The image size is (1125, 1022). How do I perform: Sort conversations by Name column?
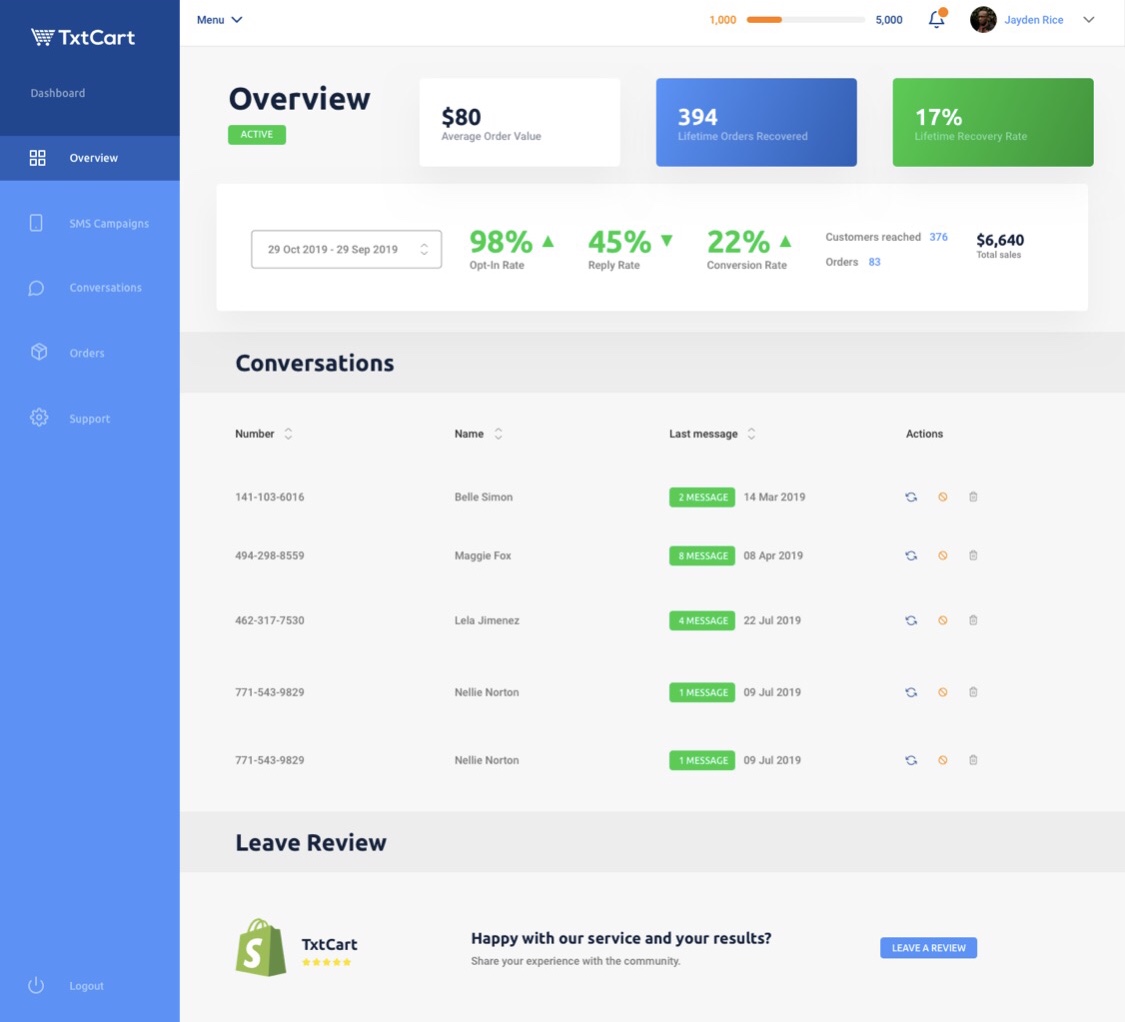498,433
